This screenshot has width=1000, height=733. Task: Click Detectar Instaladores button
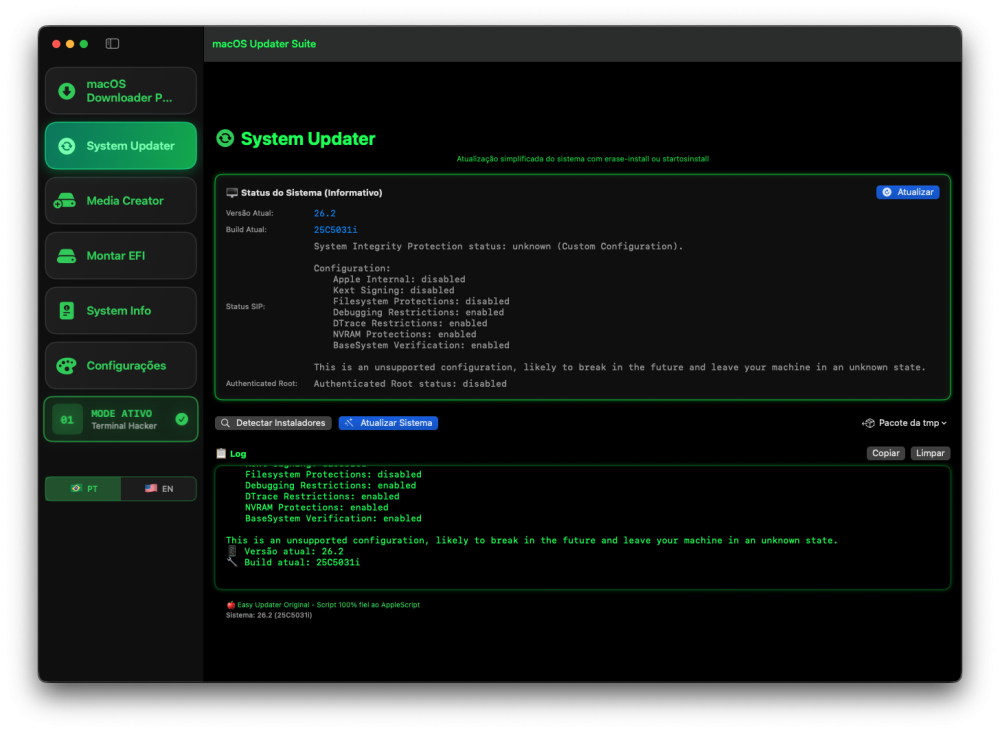(x=273, y=423)
